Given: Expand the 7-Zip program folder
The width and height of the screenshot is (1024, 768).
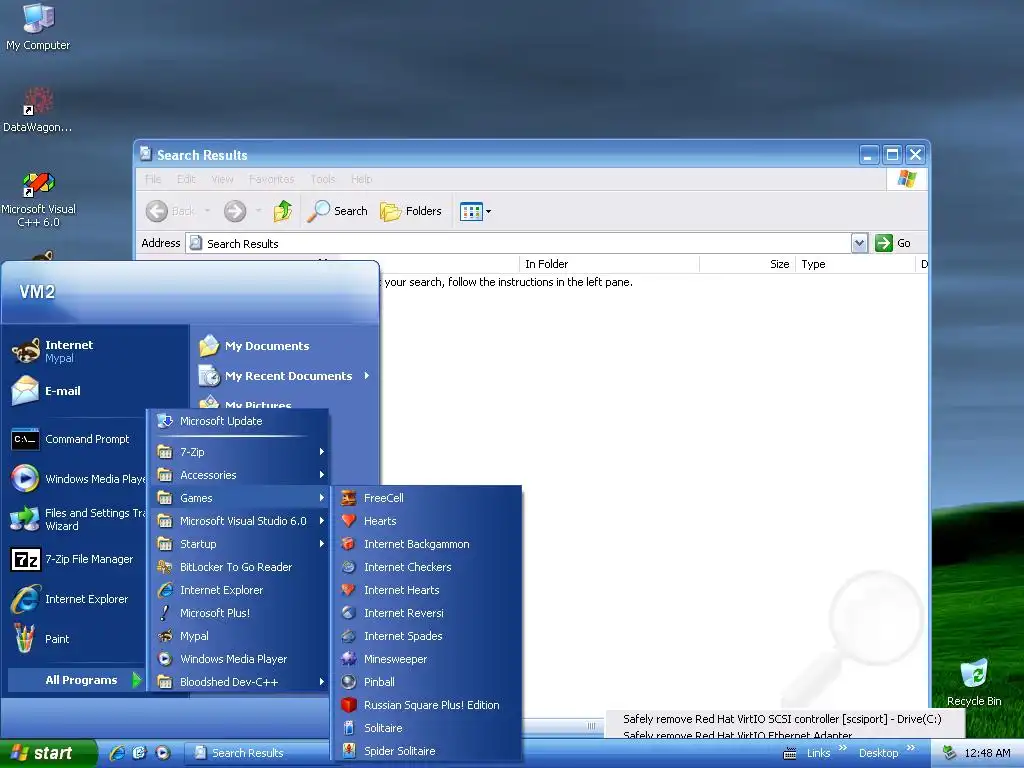Looking at the screenshot, I should [239, 451].
